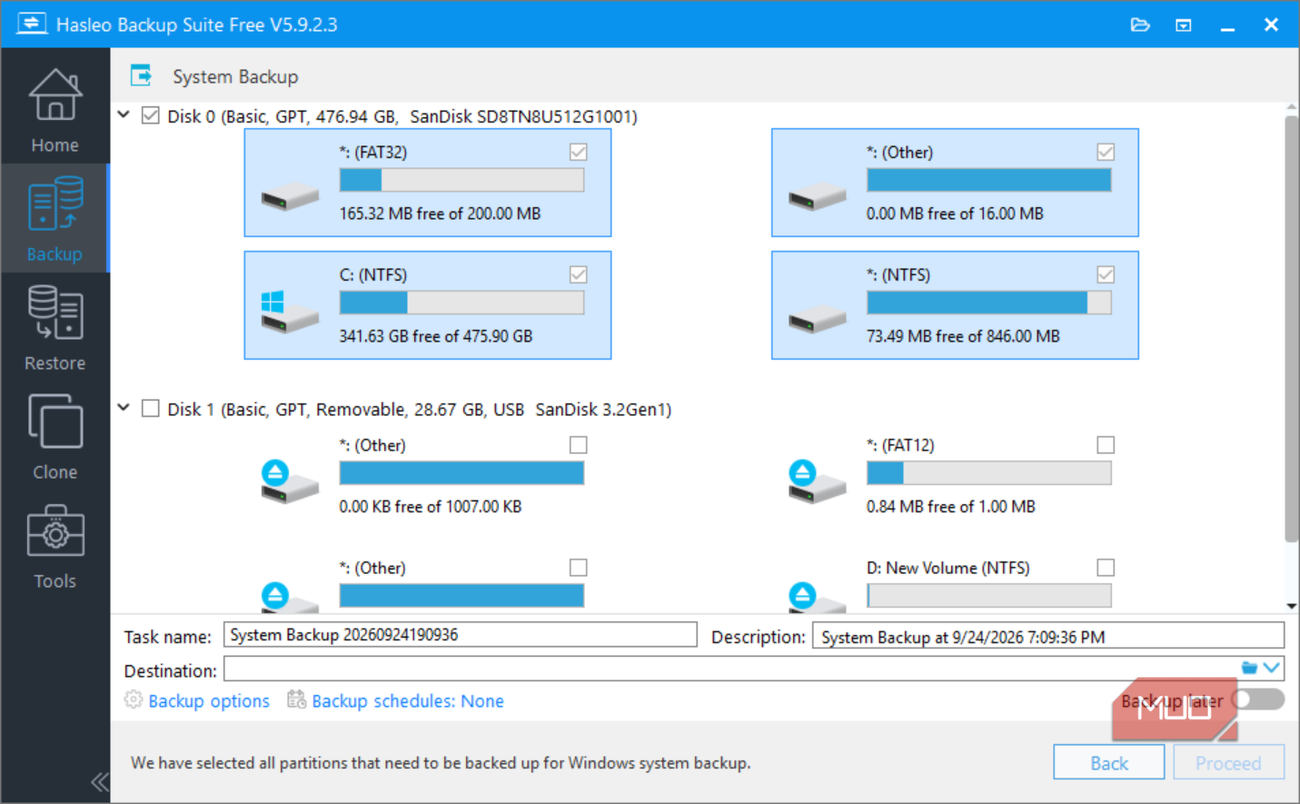1300x804 pixels.
Task: Click the Back button
Action: [x=1109, y=763]
